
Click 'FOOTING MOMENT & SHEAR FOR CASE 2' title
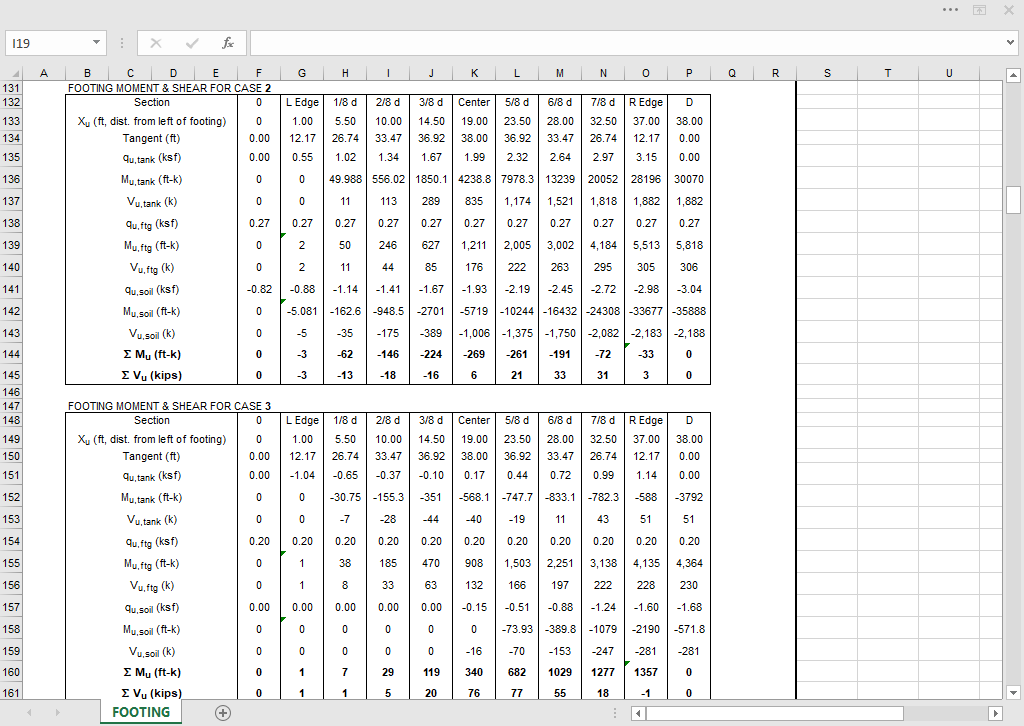click(169, 88)
